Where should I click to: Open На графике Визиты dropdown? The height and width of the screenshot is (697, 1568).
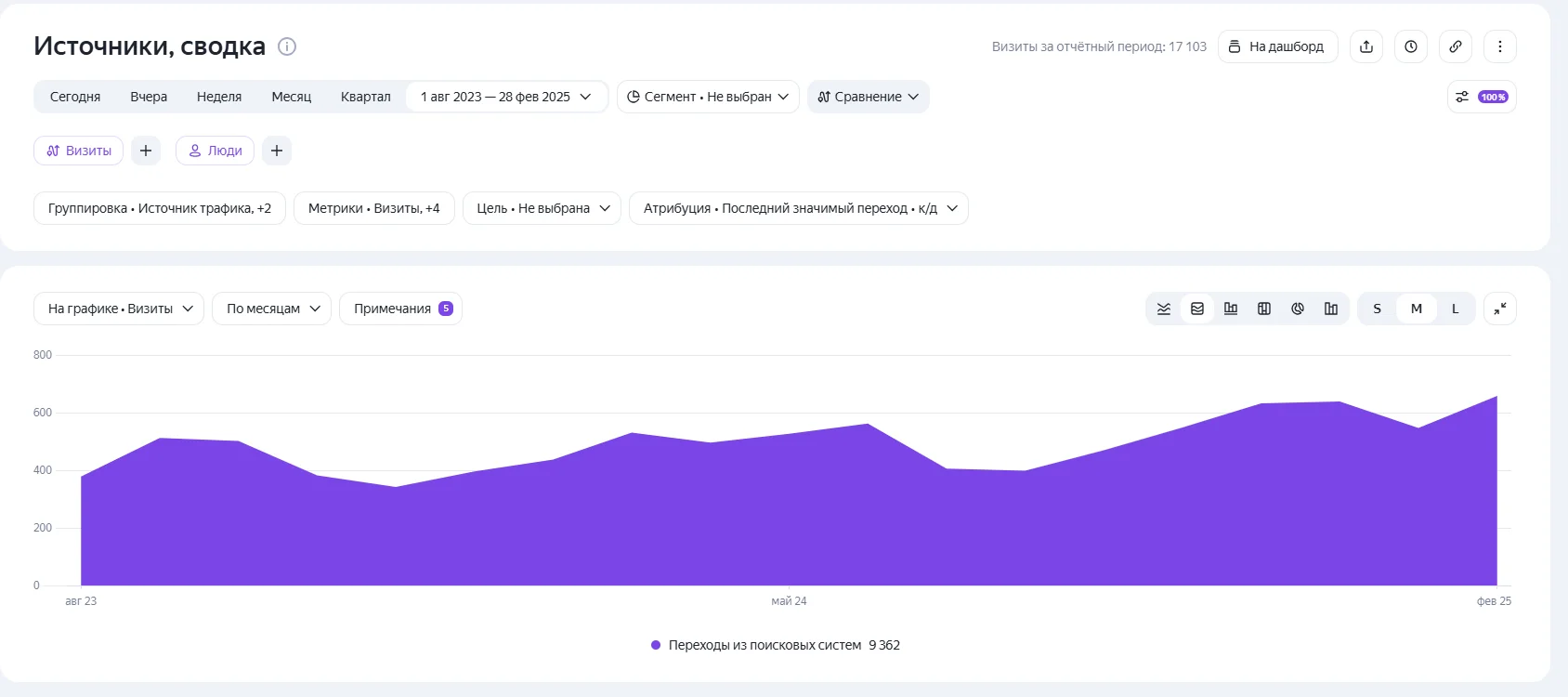coord(119,309)
